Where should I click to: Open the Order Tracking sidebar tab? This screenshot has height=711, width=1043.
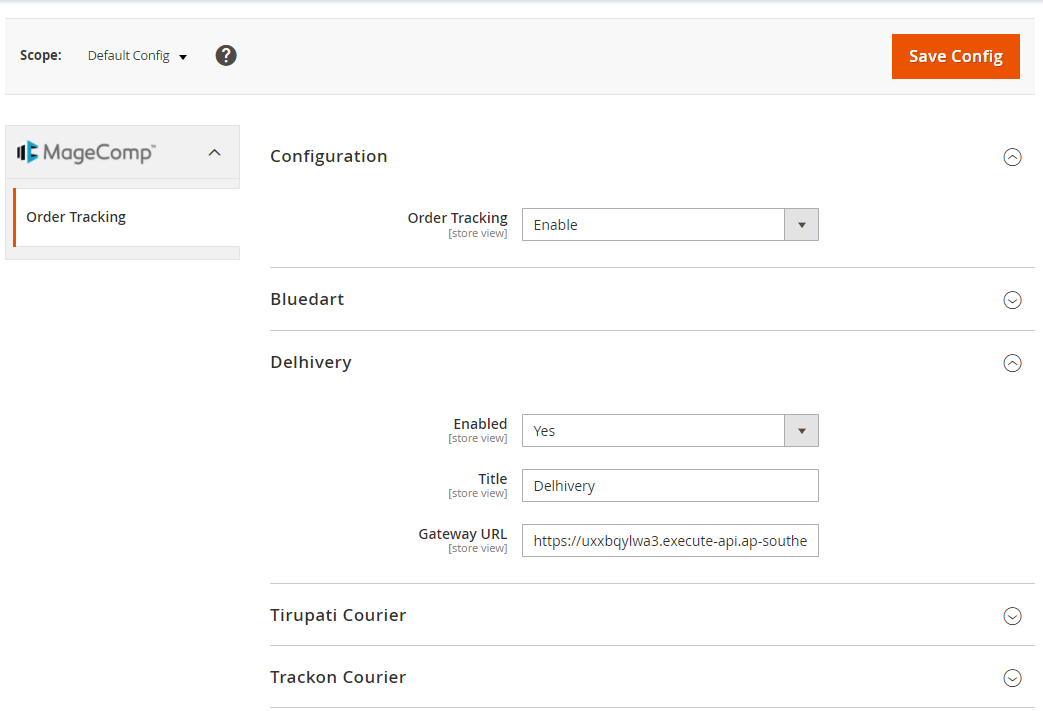[x=126, y=217]
